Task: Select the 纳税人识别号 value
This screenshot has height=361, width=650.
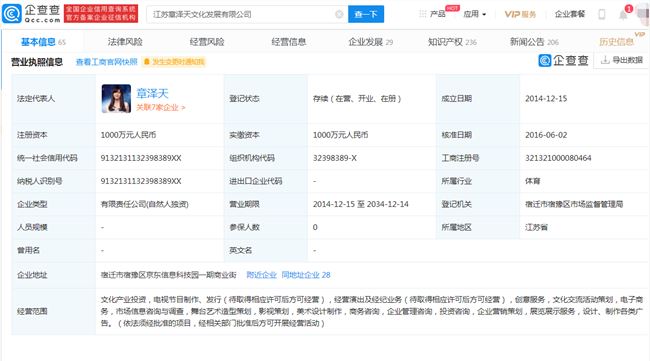Action: (x=141, y=181)
